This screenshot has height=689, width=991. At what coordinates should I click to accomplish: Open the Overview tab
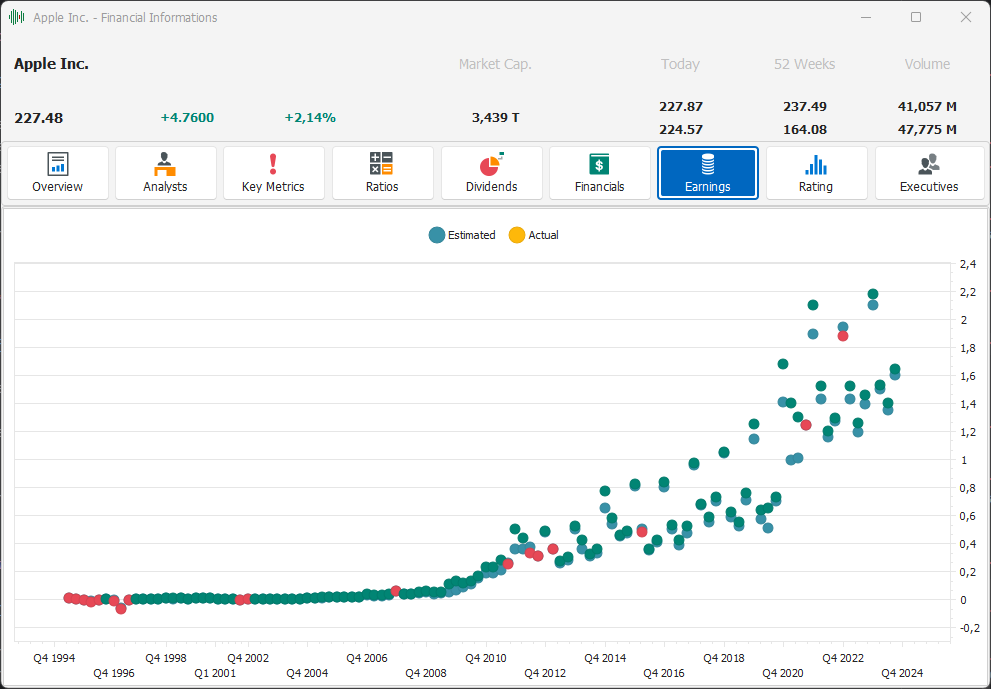tap(58, 173)
